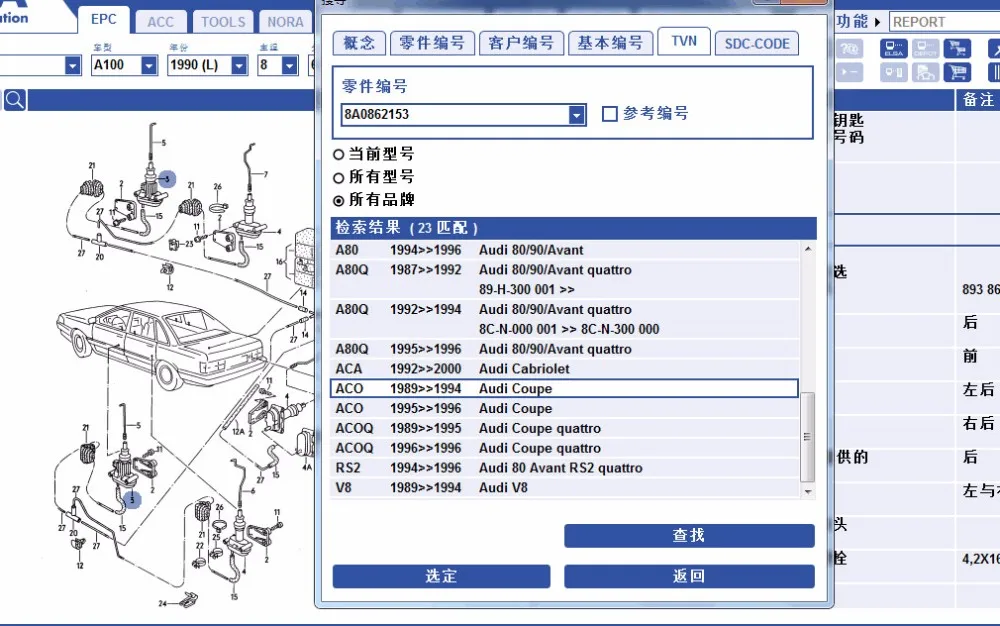The width and height of the screenshot is (1000, 626).
Task: Open the 功能 function menu
Action: (x=857, y=22)
